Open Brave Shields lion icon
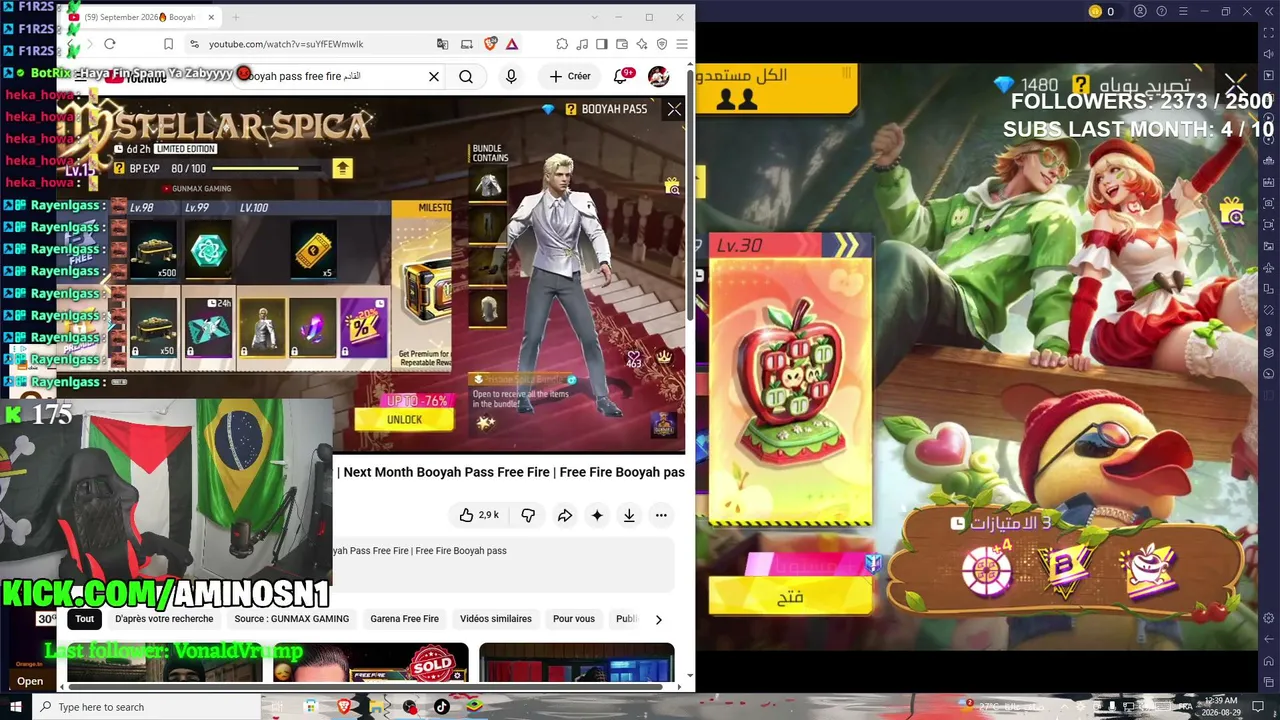 pos(490,44)
